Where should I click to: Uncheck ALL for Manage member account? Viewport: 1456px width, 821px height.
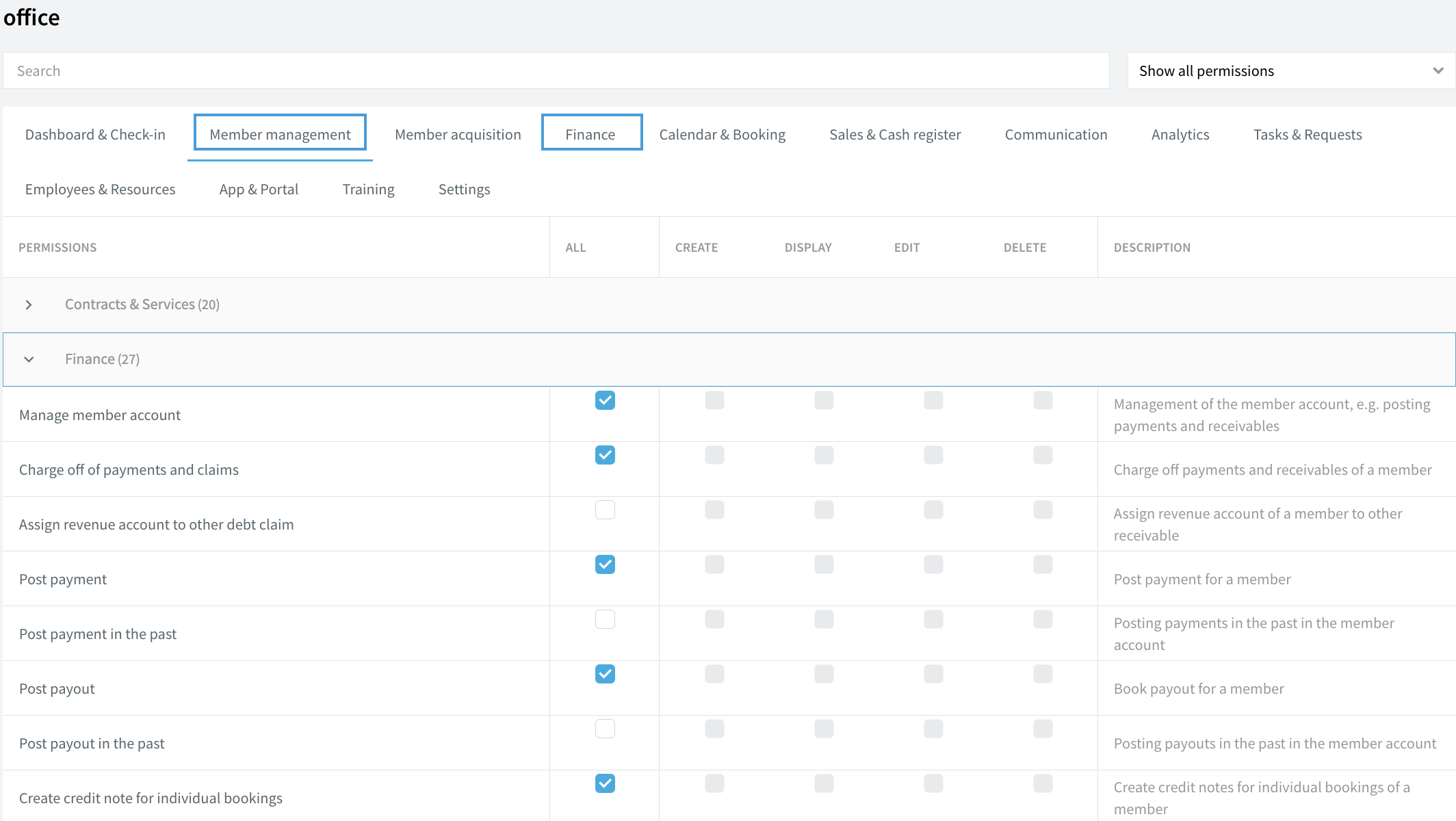tap(605, 400)
